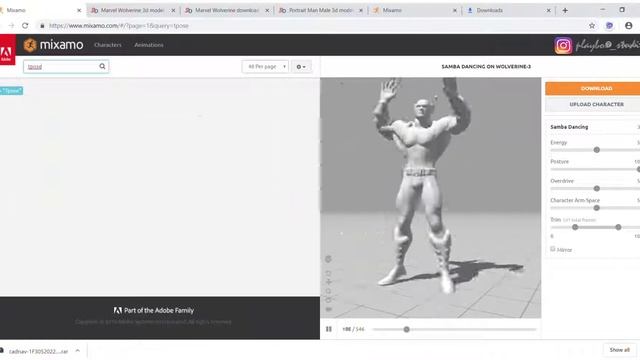Click the downloaded file icon in downloads bar
The width and height of the screenshot is (640, 360).
(x=2, y=351)
